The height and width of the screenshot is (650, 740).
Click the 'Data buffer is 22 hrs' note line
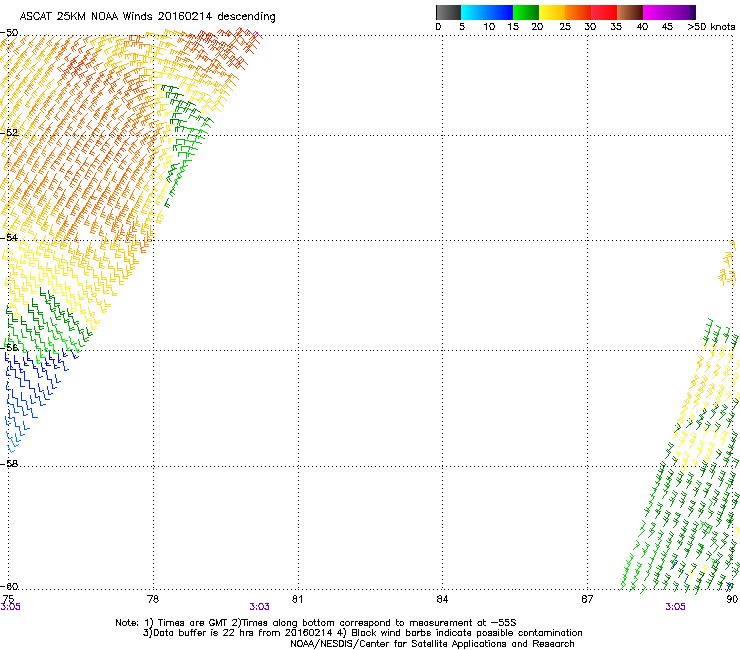tap(362, 633)
